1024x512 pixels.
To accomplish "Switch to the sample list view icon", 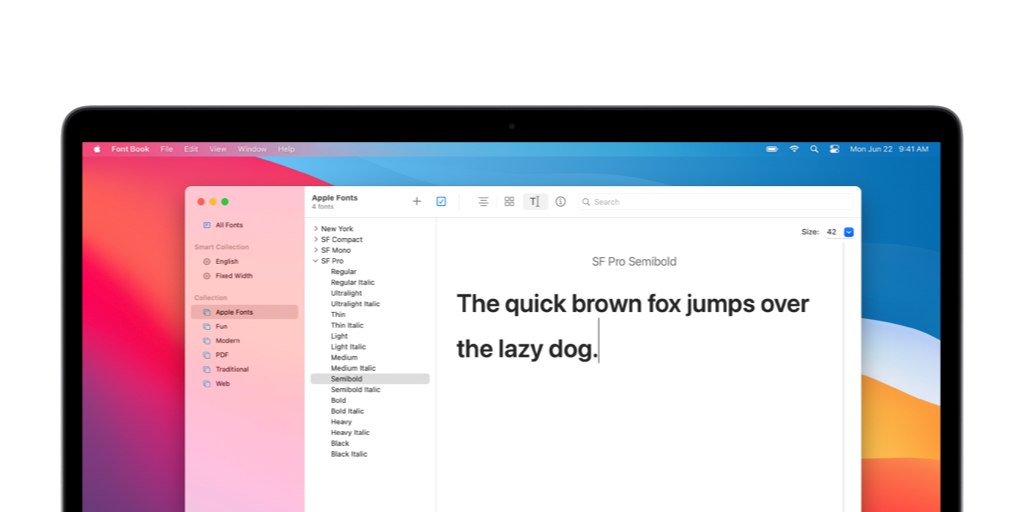I will click(483, 202).
